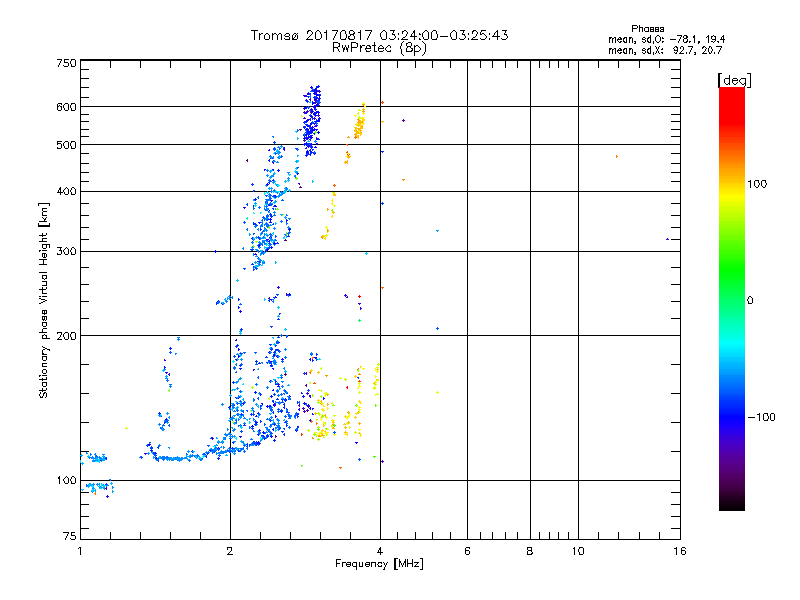Click the "mean, sd,O: -78.1, 19.4" line
Screen dimensions: 800x600
(666, 40)
